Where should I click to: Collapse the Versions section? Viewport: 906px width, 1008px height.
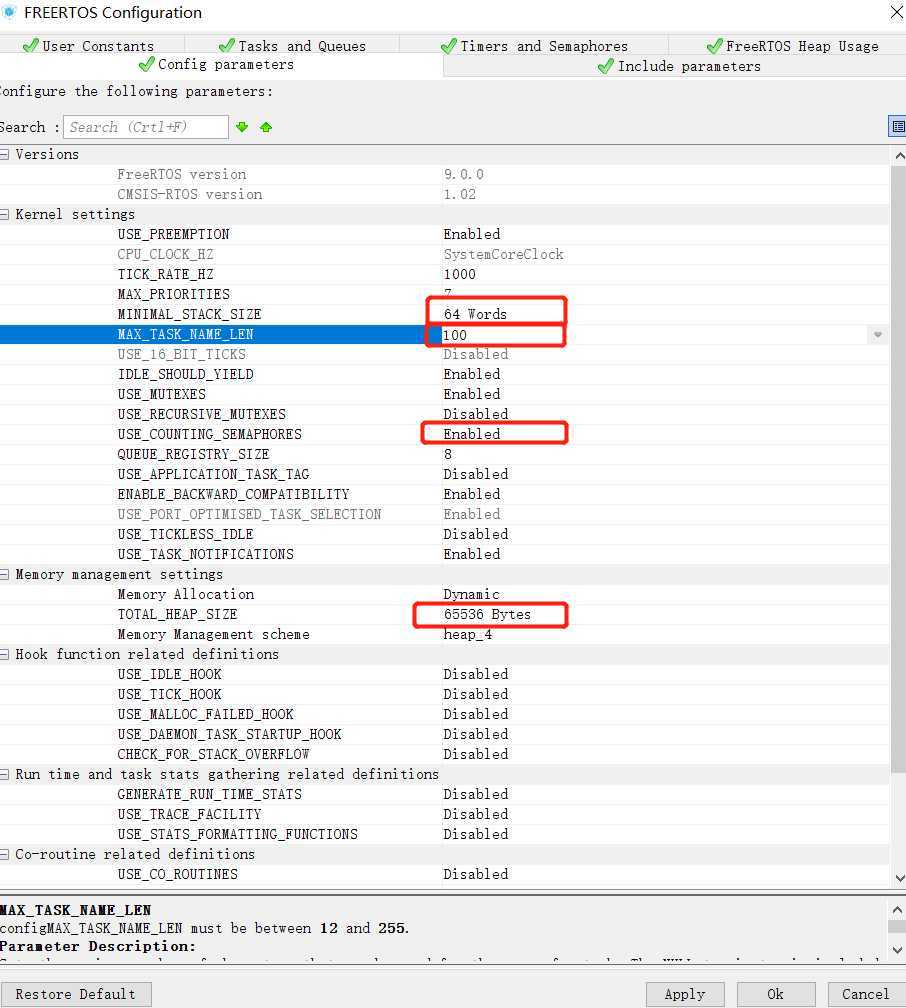point(5,154)
